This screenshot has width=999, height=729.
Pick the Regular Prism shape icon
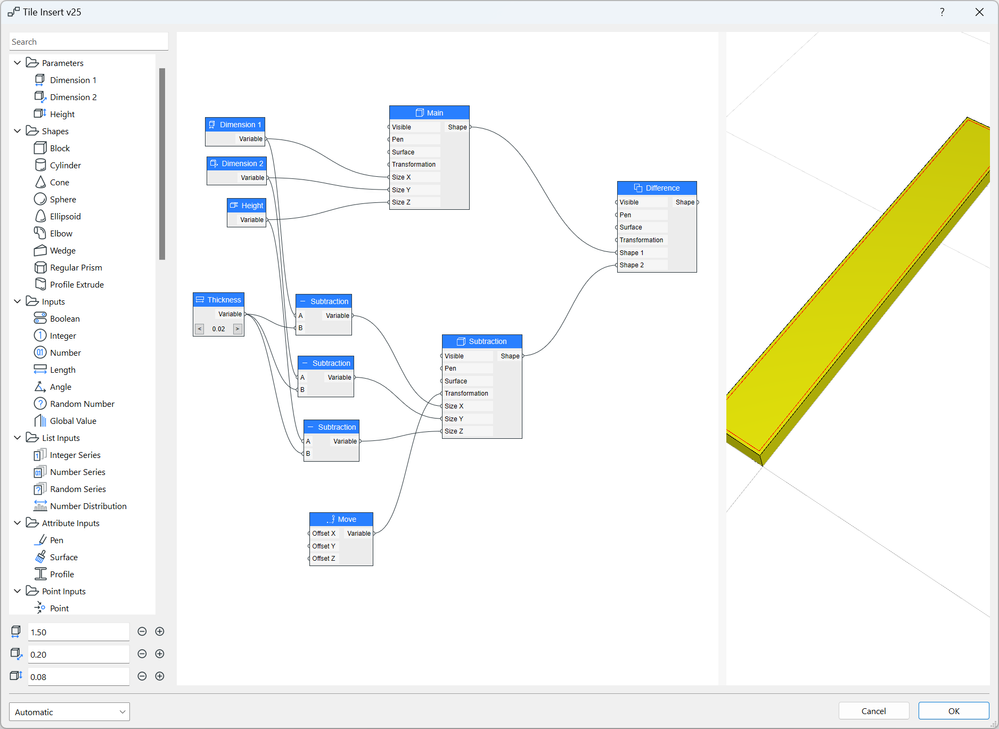point(40,268)
